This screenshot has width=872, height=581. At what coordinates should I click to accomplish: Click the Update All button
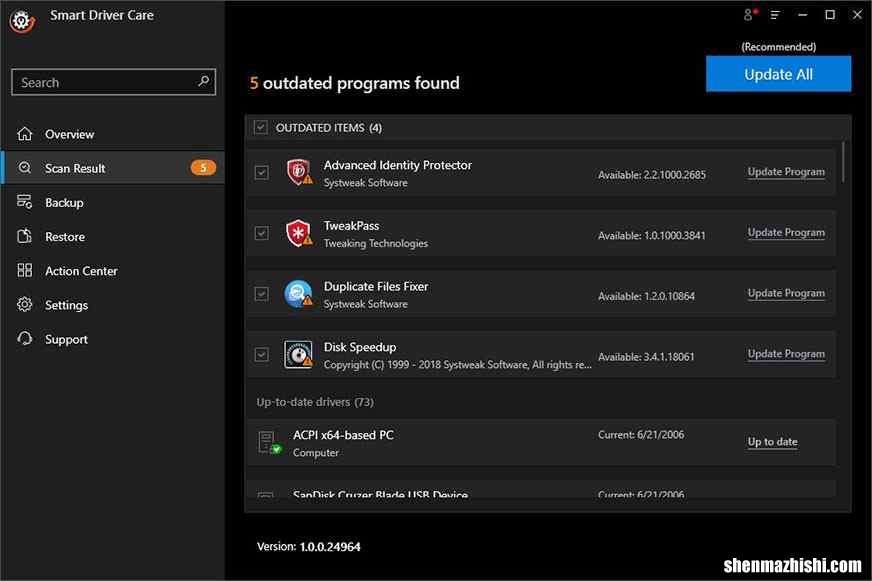pyautogui.click(x=778, y=74)
